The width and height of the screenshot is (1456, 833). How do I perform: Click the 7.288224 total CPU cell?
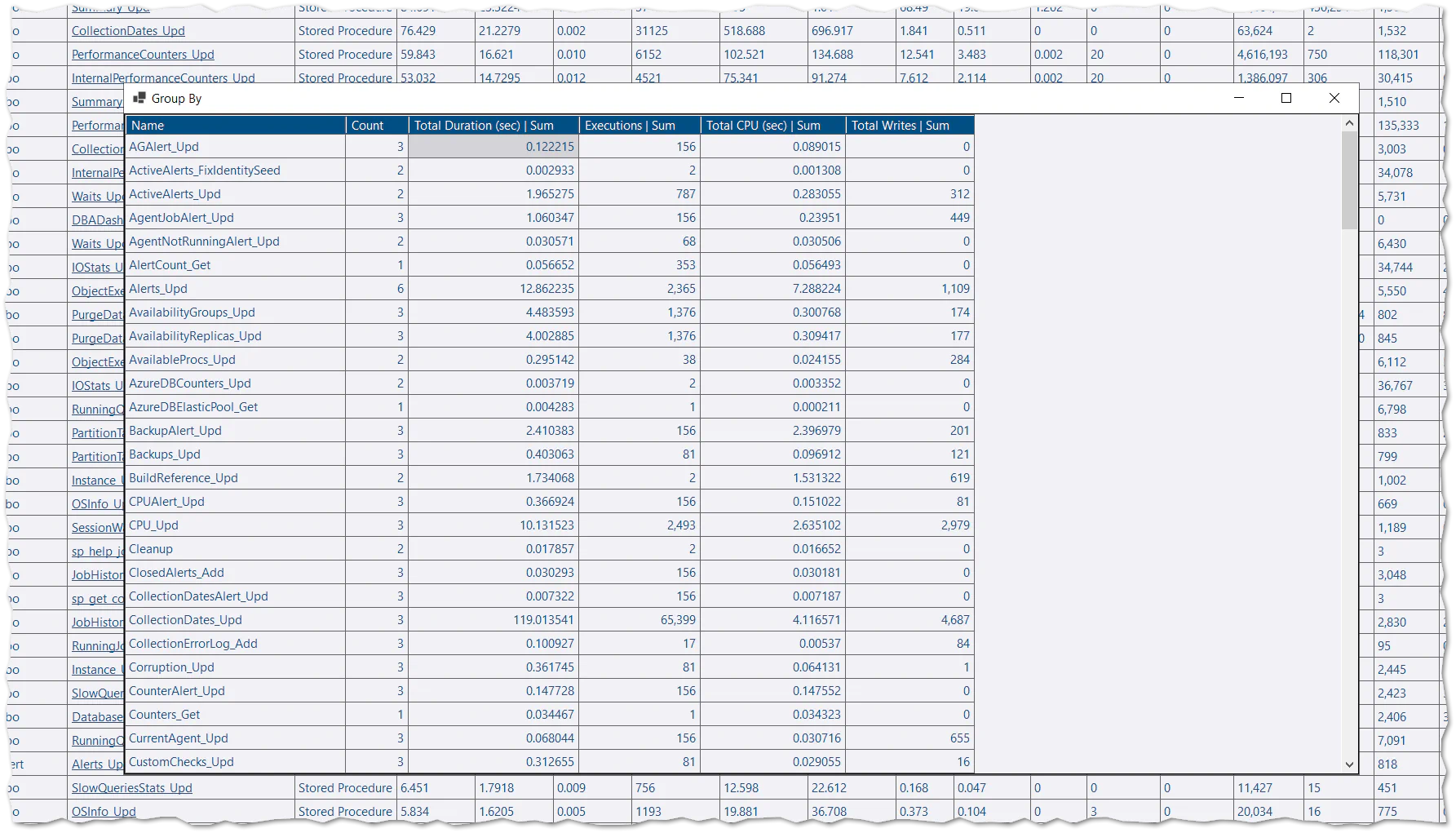tap(772, 289)
